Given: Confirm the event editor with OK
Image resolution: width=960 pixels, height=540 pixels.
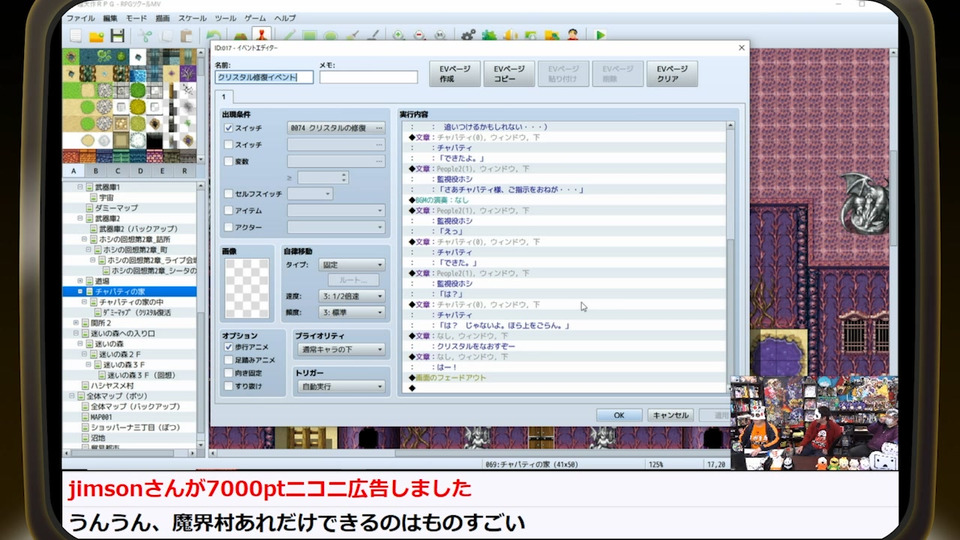Looking at the screenshot, I should pos(619,415).
